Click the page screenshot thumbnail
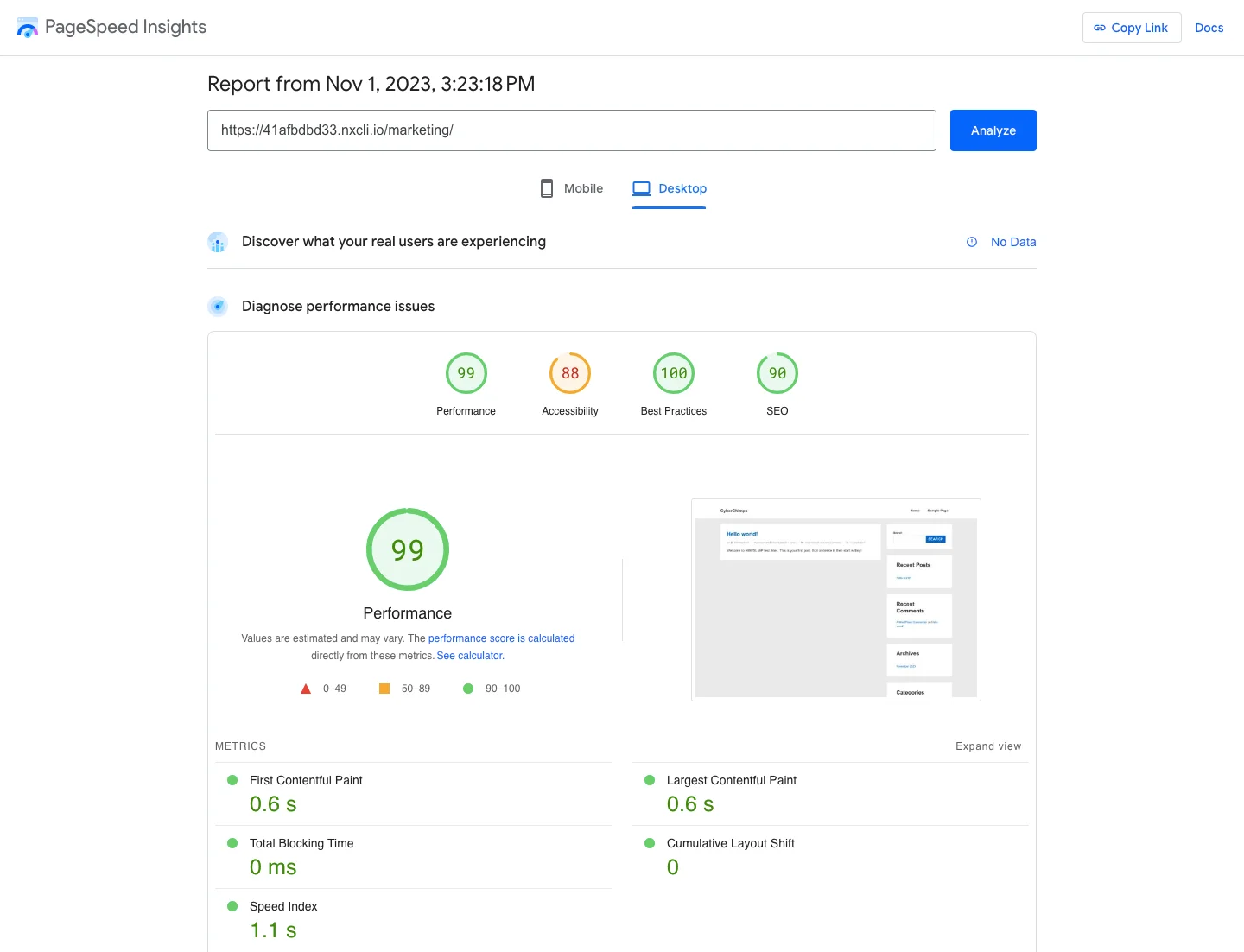 (835, 600)
